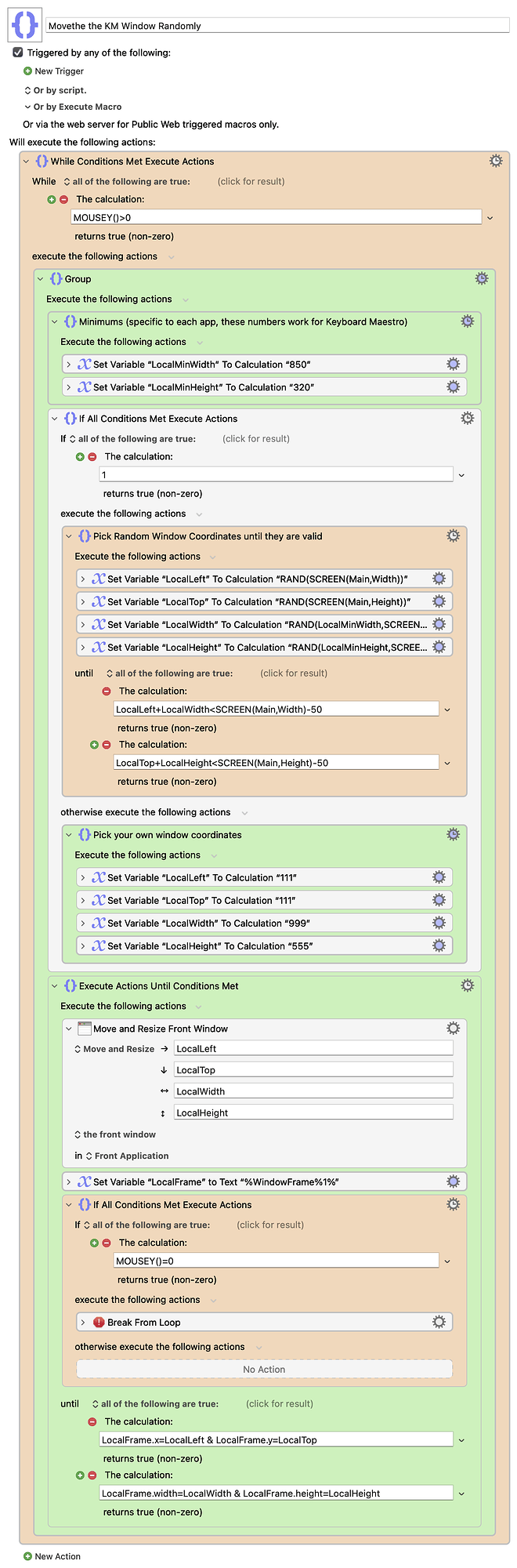Add a condition with the green plus in While
Screen dimensions: 517x1568
pyautogui.click(x=52, y=198)
